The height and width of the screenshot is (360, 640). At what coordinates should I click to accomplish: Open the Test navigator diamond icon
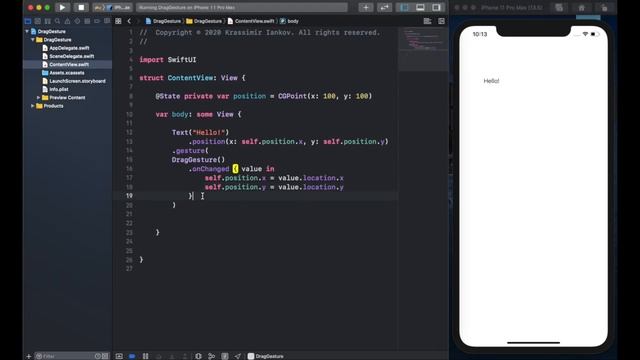pos(77,21)
